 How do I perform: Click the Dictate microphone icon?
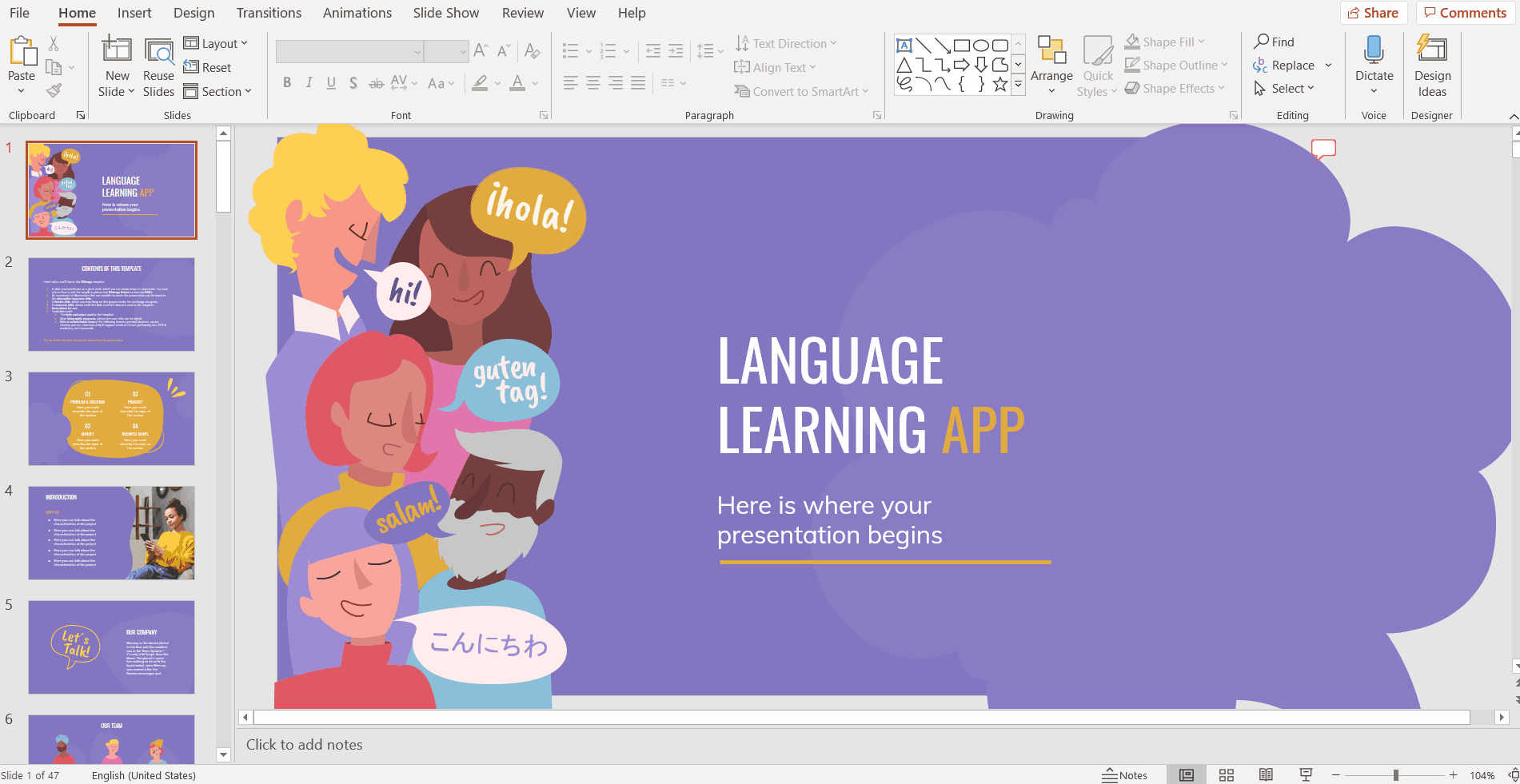pos(1374,51)
